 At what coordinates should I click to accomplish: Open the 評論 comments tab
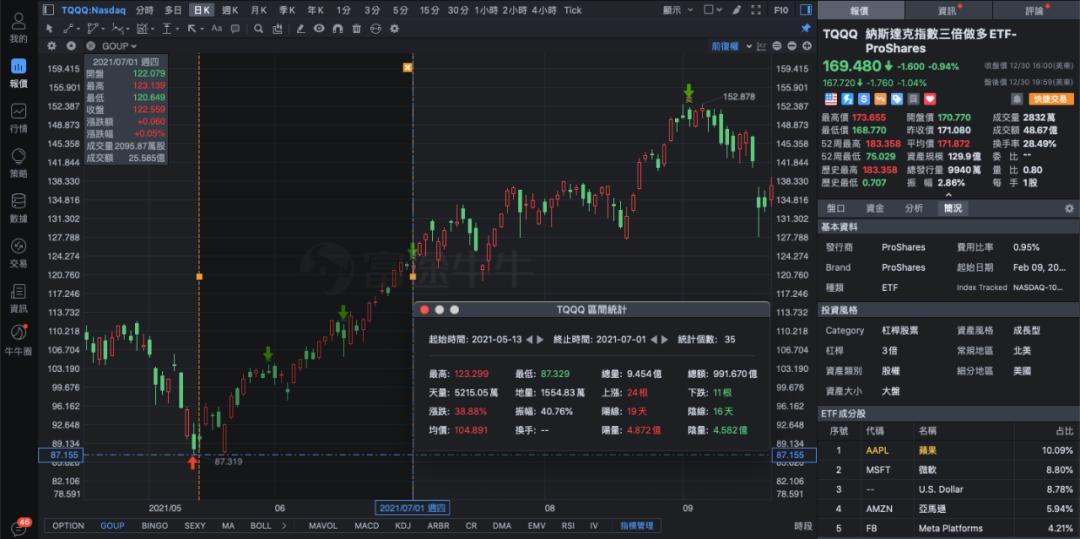click(1036, 10)
